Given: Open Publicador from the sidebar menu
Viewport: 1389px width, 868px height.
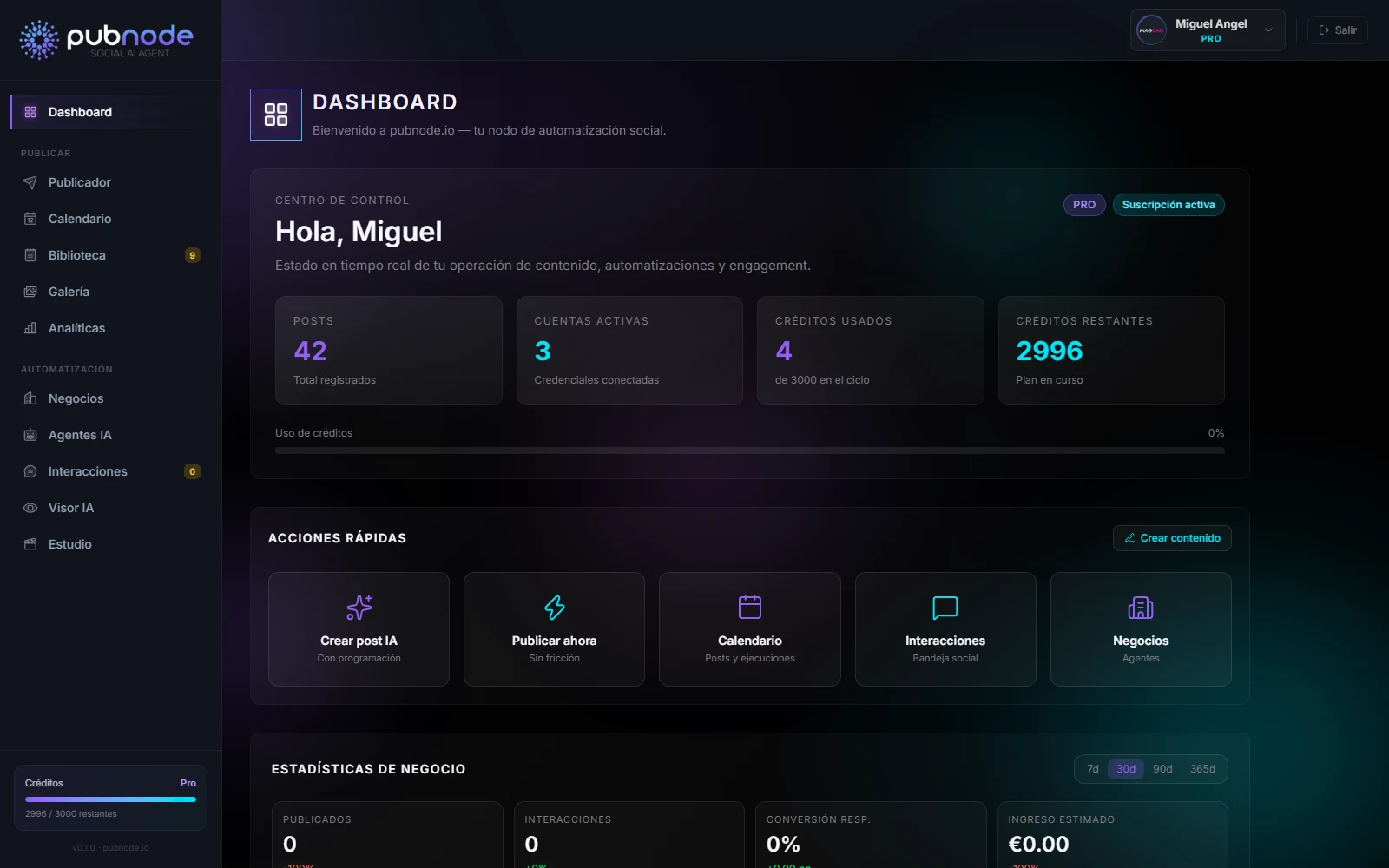Looking at the screenshot, I should click(110, 182).
